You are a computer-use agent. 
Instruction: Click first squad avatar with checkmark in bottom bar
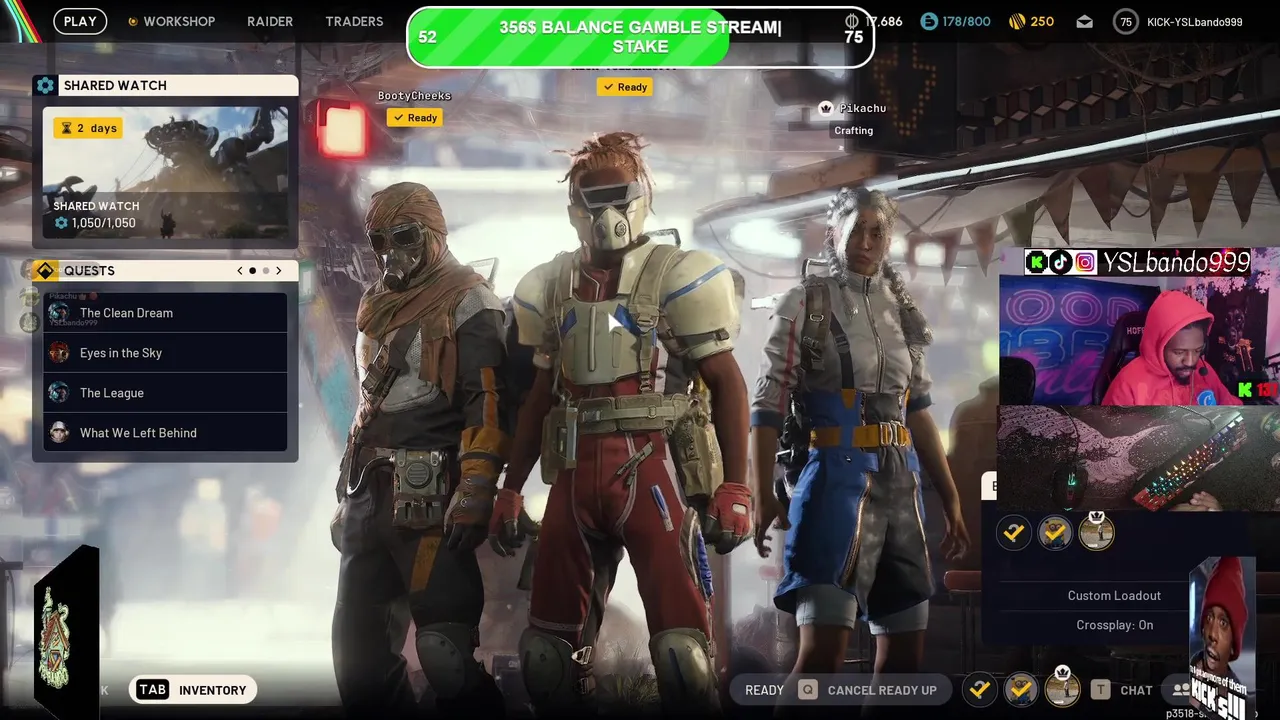coord(979,690)
